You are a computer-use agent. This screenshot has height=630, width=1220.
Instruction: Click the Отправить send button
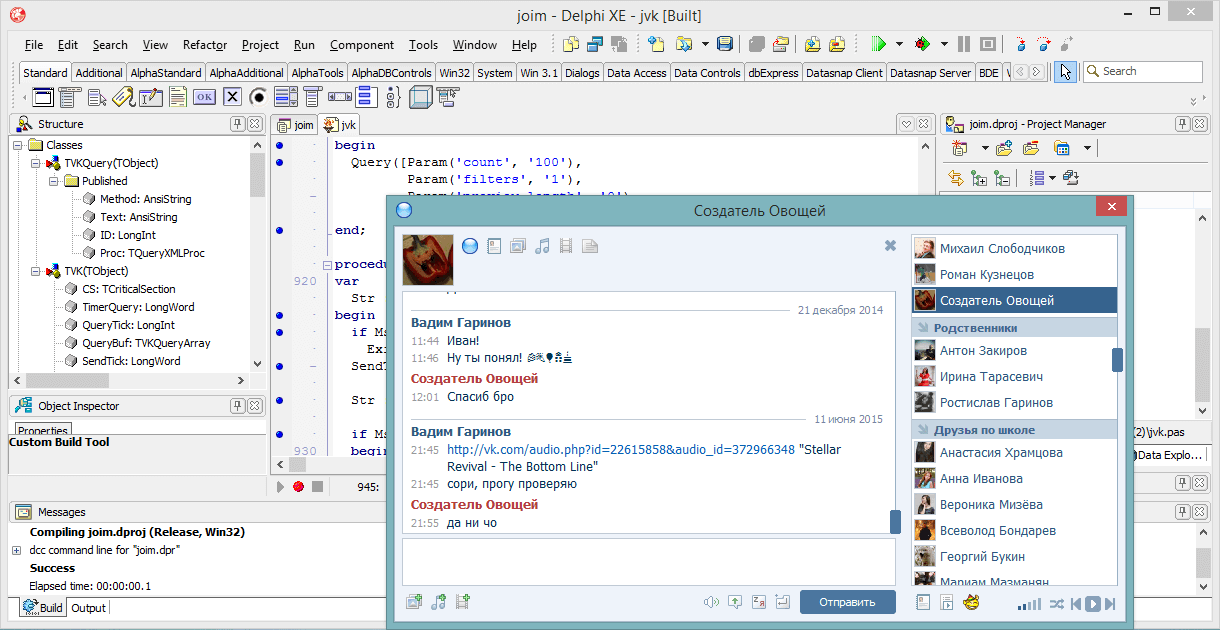[848, 602]
